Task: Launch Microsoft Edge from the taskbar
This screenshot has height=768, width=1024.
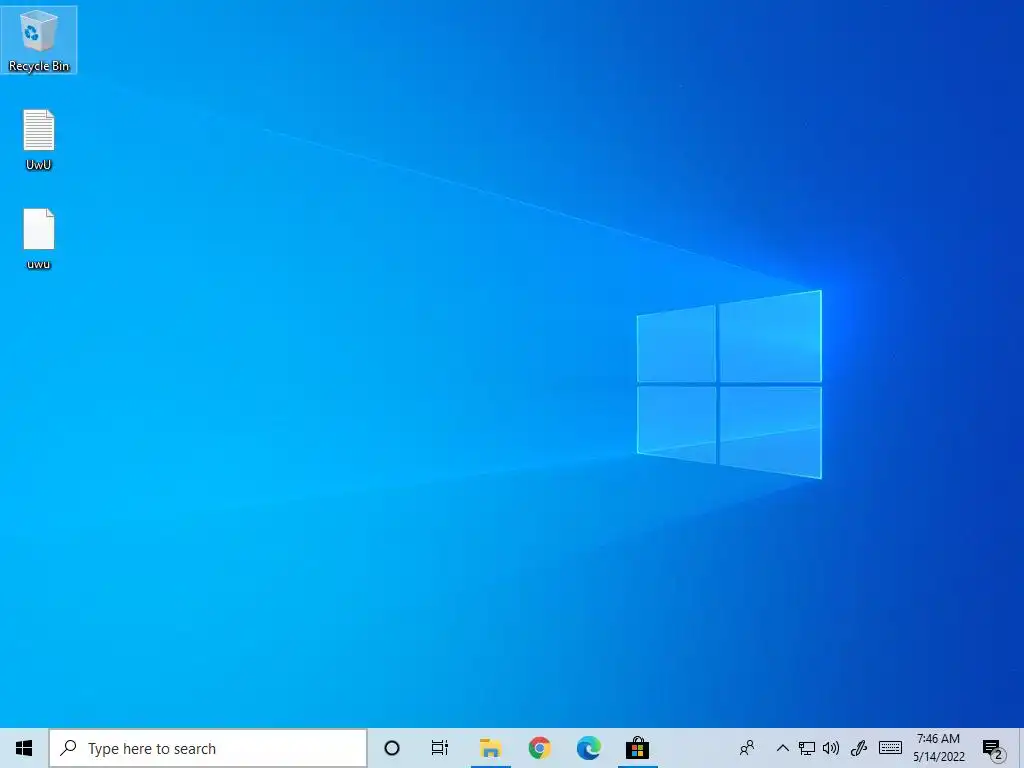Action: [x=588, y=748]
